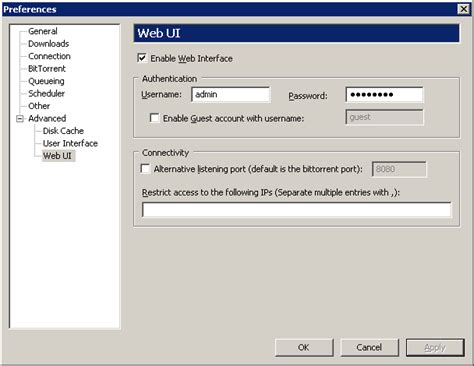
Task: Click the Authentication group label
Action: click(169, 79)
